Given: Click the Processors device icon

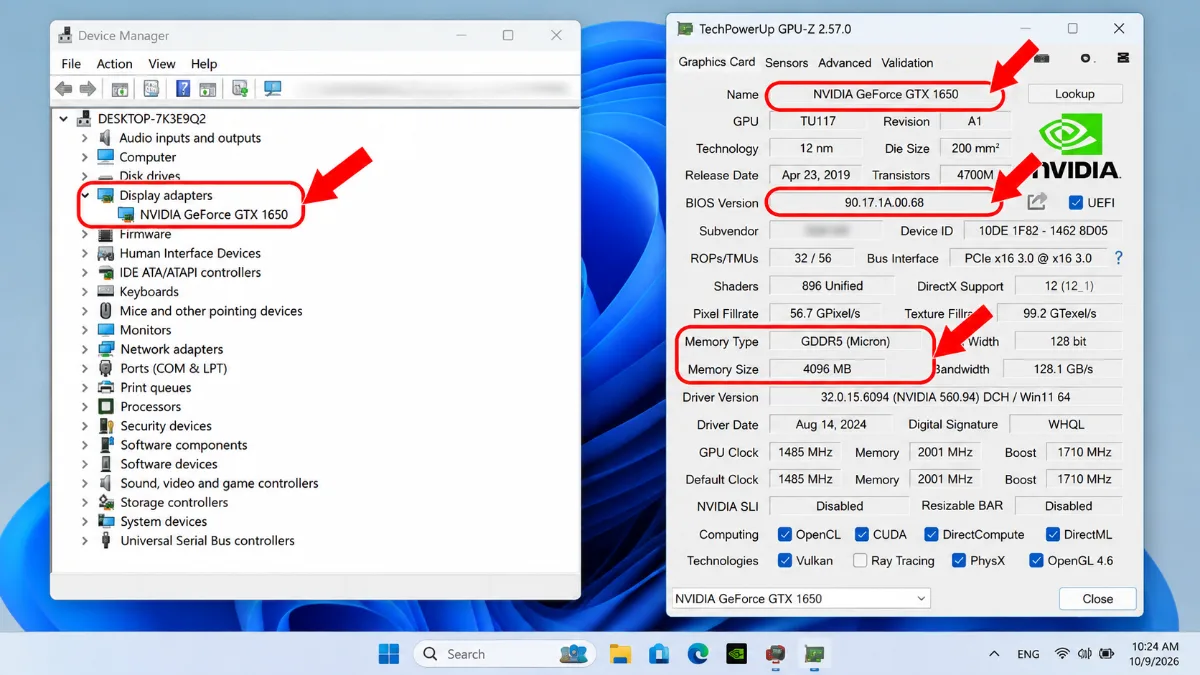Looking at the screenshot, I should (106, 407).
